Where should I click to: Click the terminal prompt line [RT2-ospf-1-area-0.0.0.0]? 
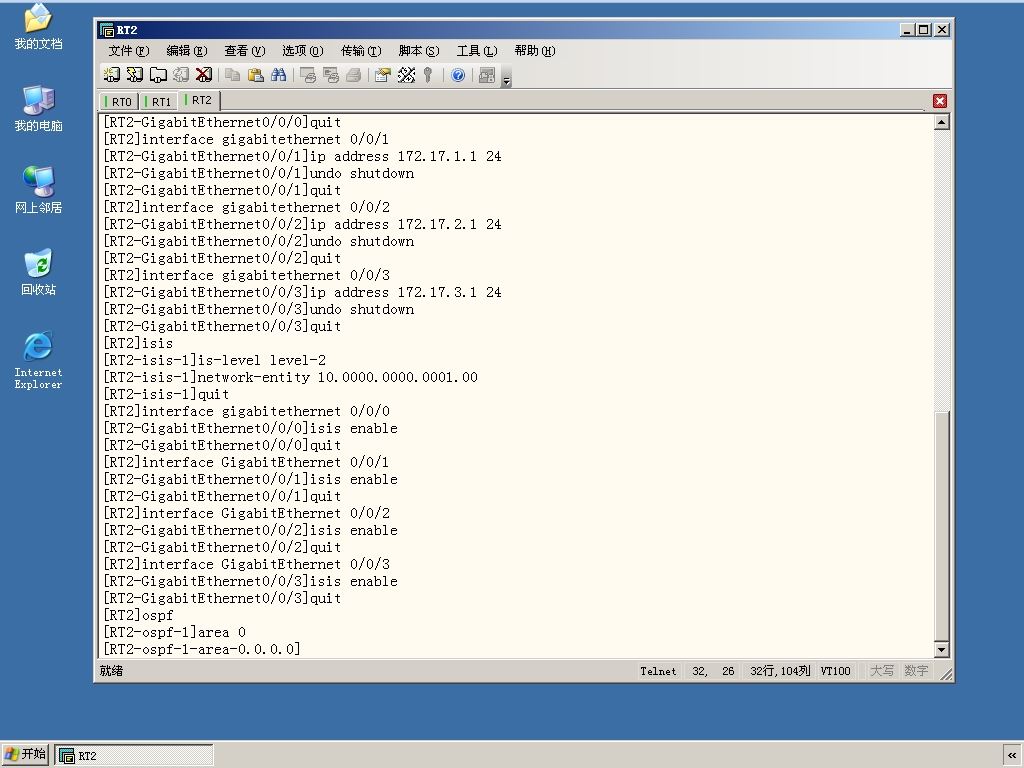202,649
